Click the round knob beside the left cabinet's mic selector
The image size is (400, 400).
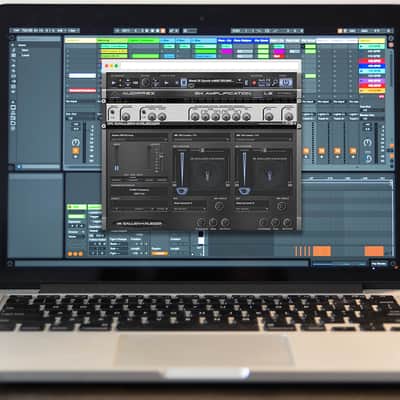tap(219, 206)
